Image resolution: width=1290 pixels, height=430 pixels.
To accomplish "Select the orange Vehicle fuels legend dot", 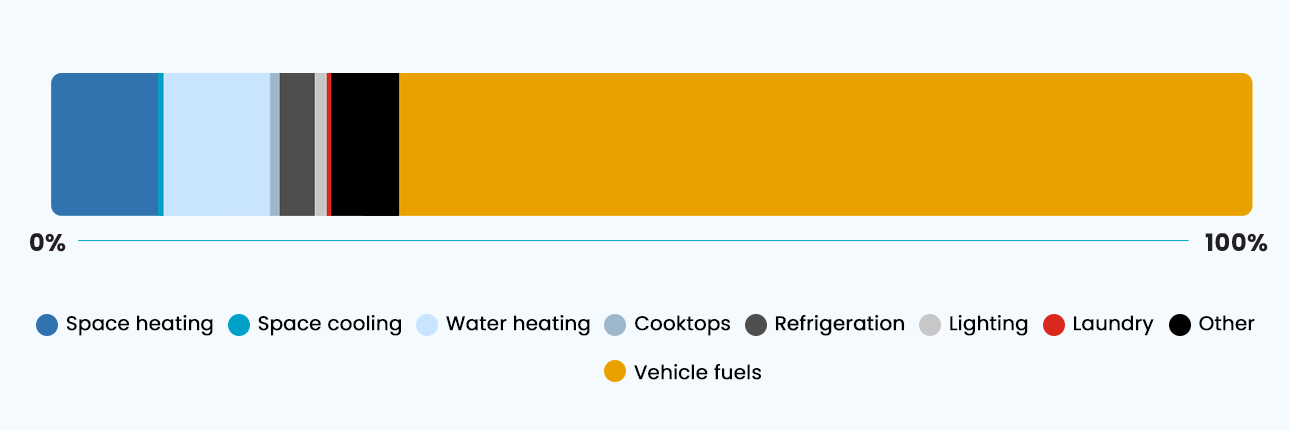I will [x=615, y=372].
